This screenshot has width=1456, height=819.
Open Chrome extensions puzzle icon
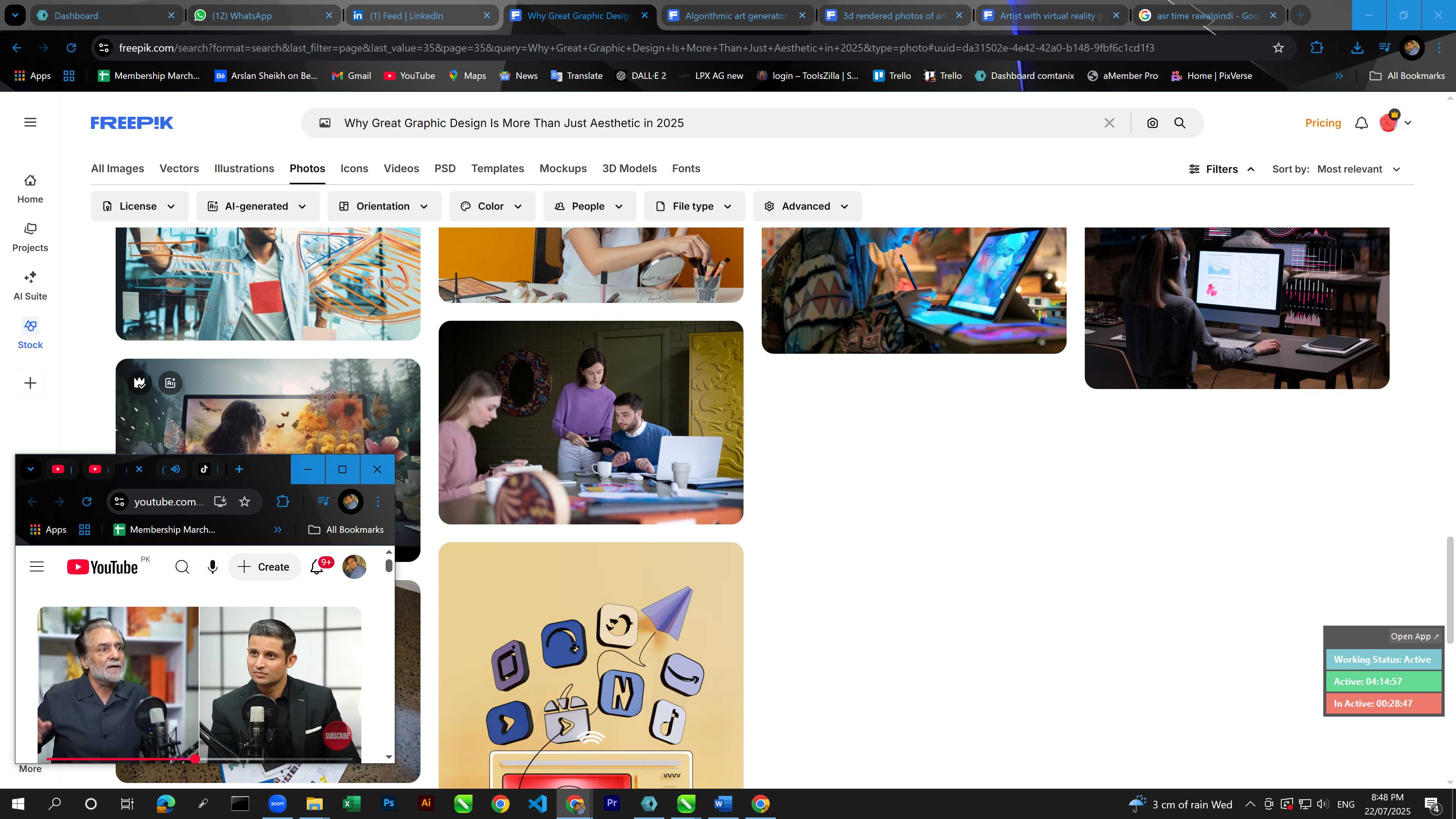[1316, 48]
